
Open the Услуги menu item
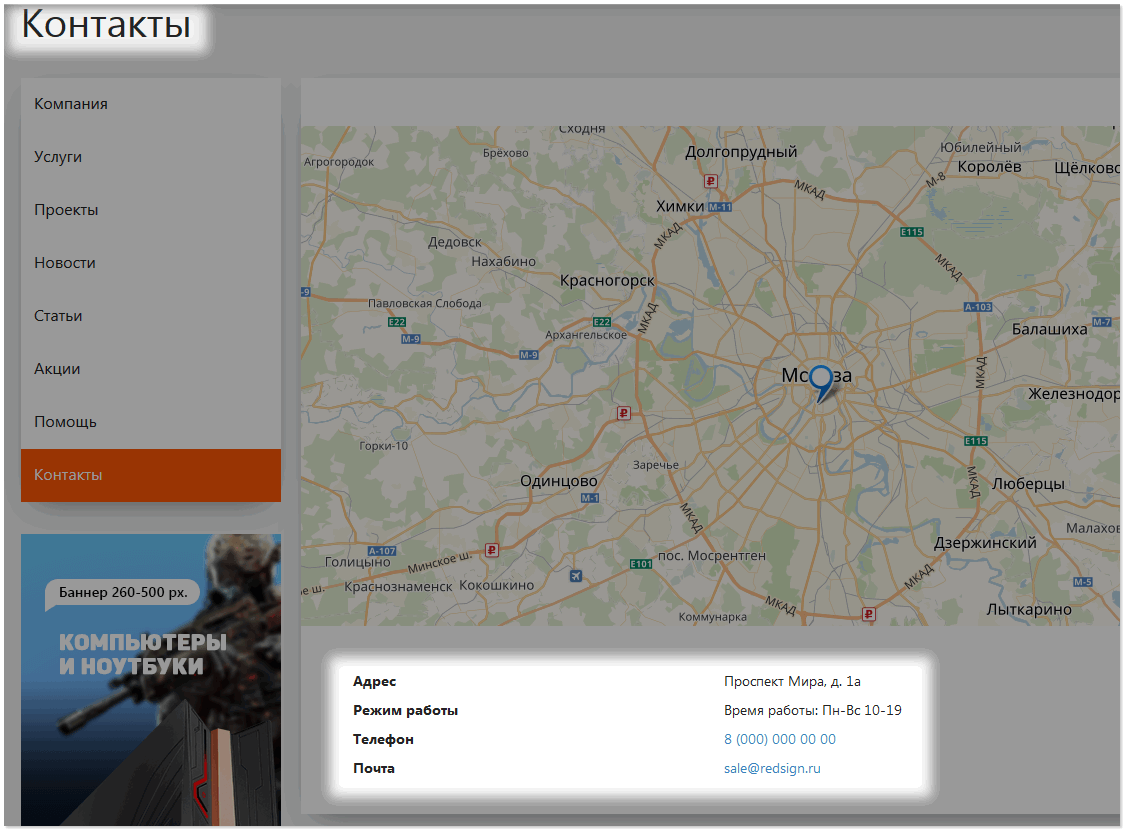(x=151, y=157)
